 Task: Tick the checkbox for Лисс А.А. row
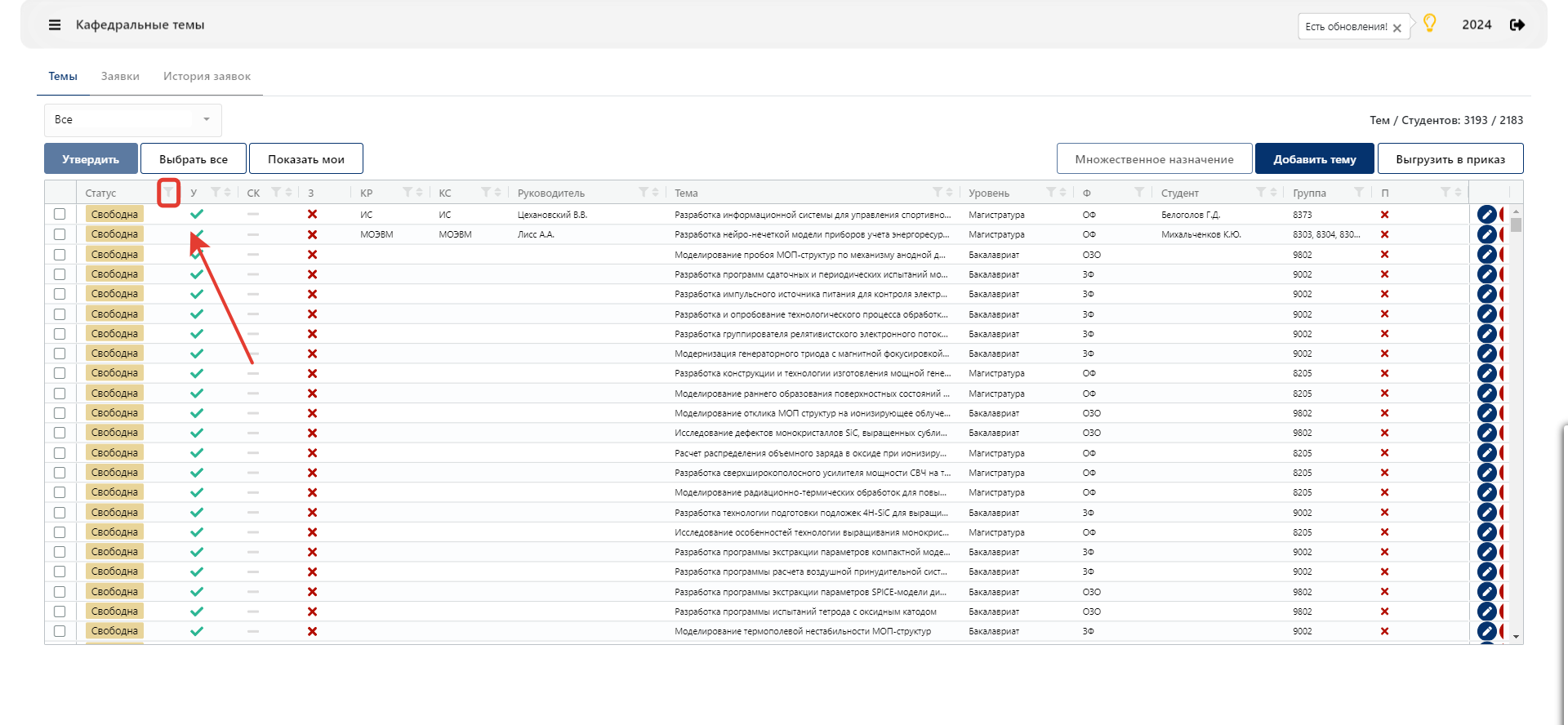tap(60, 234)
